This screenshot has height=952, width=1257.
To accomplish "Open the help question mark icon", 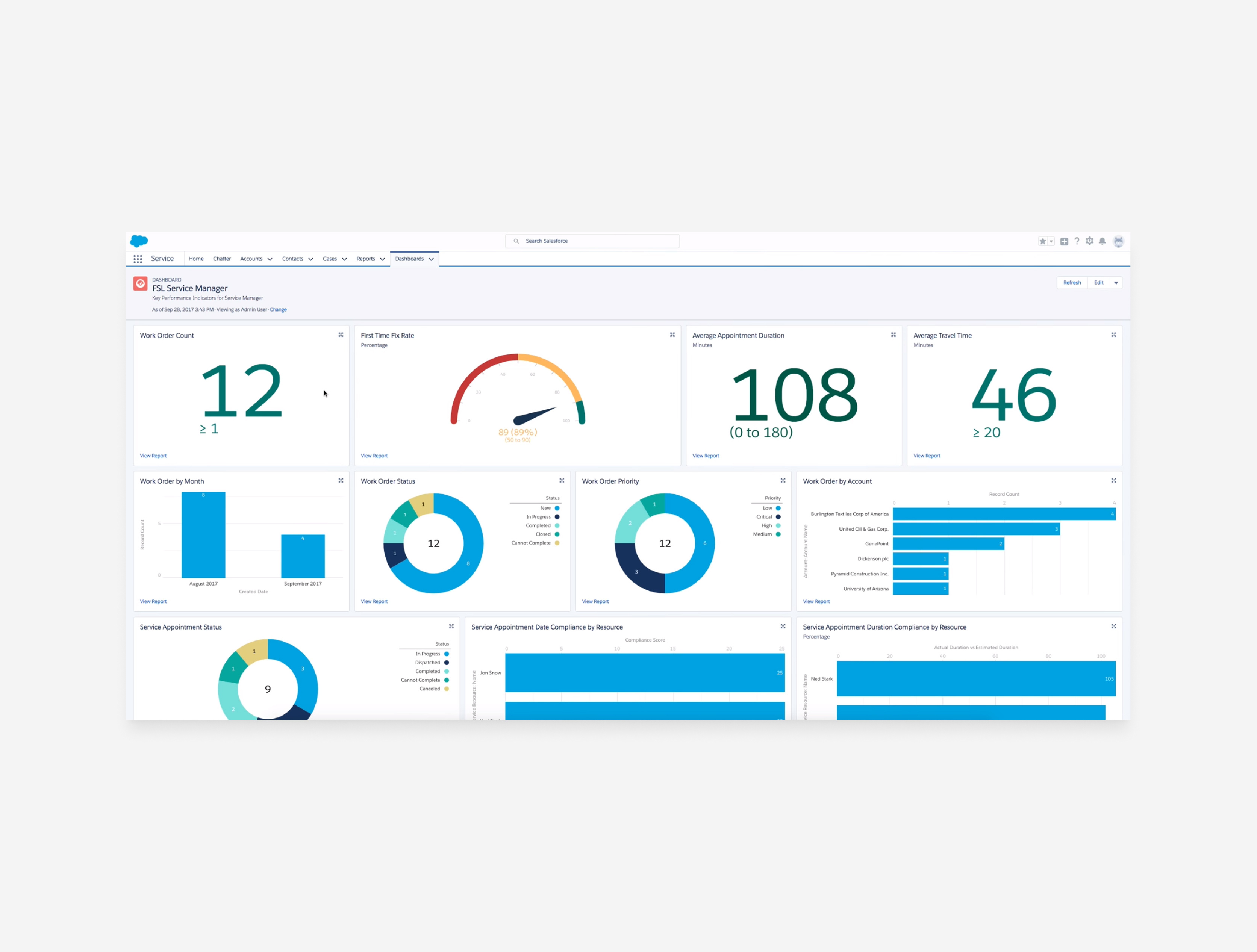I will point(1076,241).
